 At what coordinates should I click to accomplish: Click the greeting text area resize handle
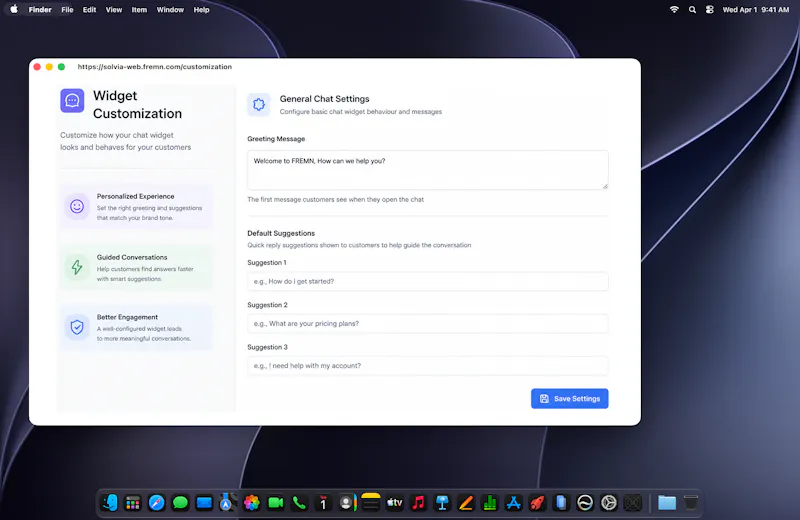pos(605,186)
